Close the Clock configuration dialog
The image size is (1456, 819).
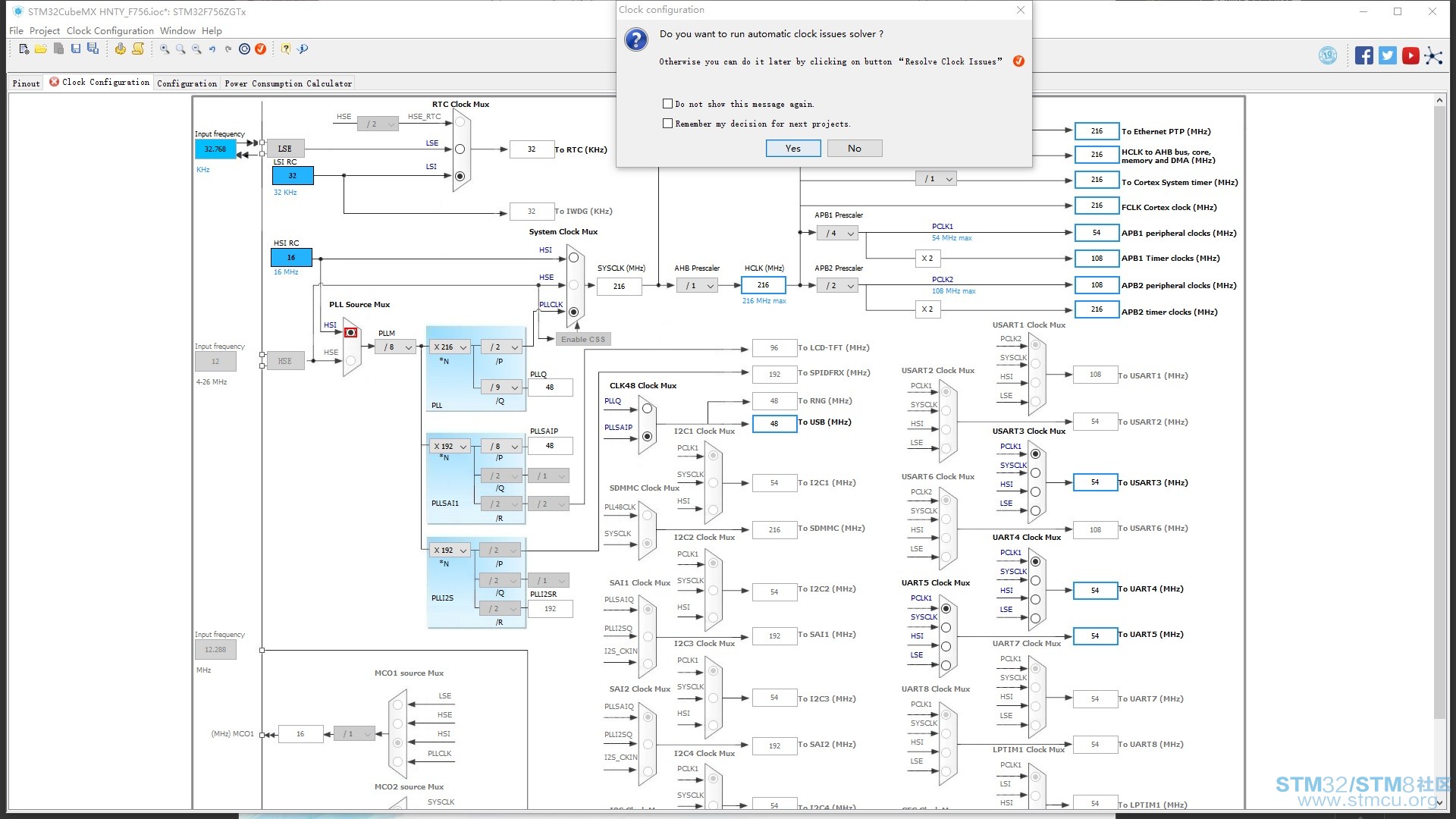1021,10
